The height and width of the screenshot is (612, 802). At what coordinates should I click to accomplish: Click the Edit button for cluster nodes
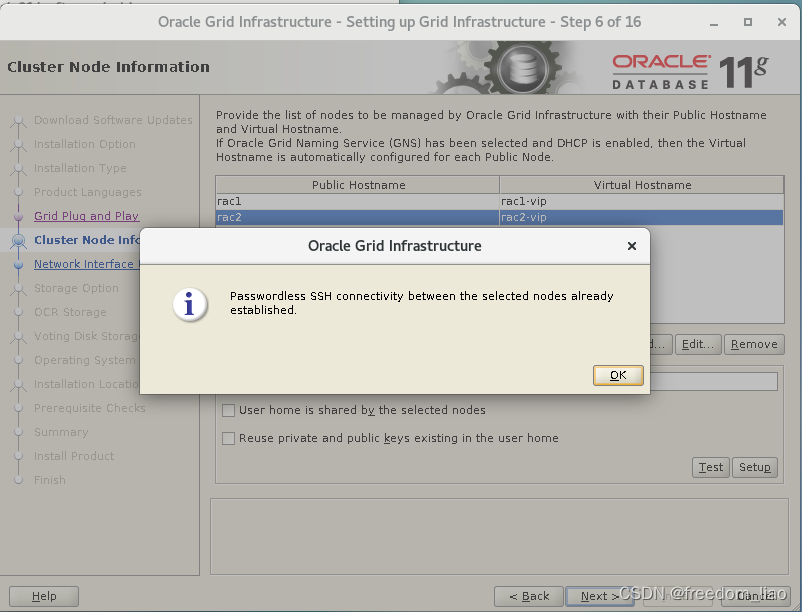pos(698,344)
